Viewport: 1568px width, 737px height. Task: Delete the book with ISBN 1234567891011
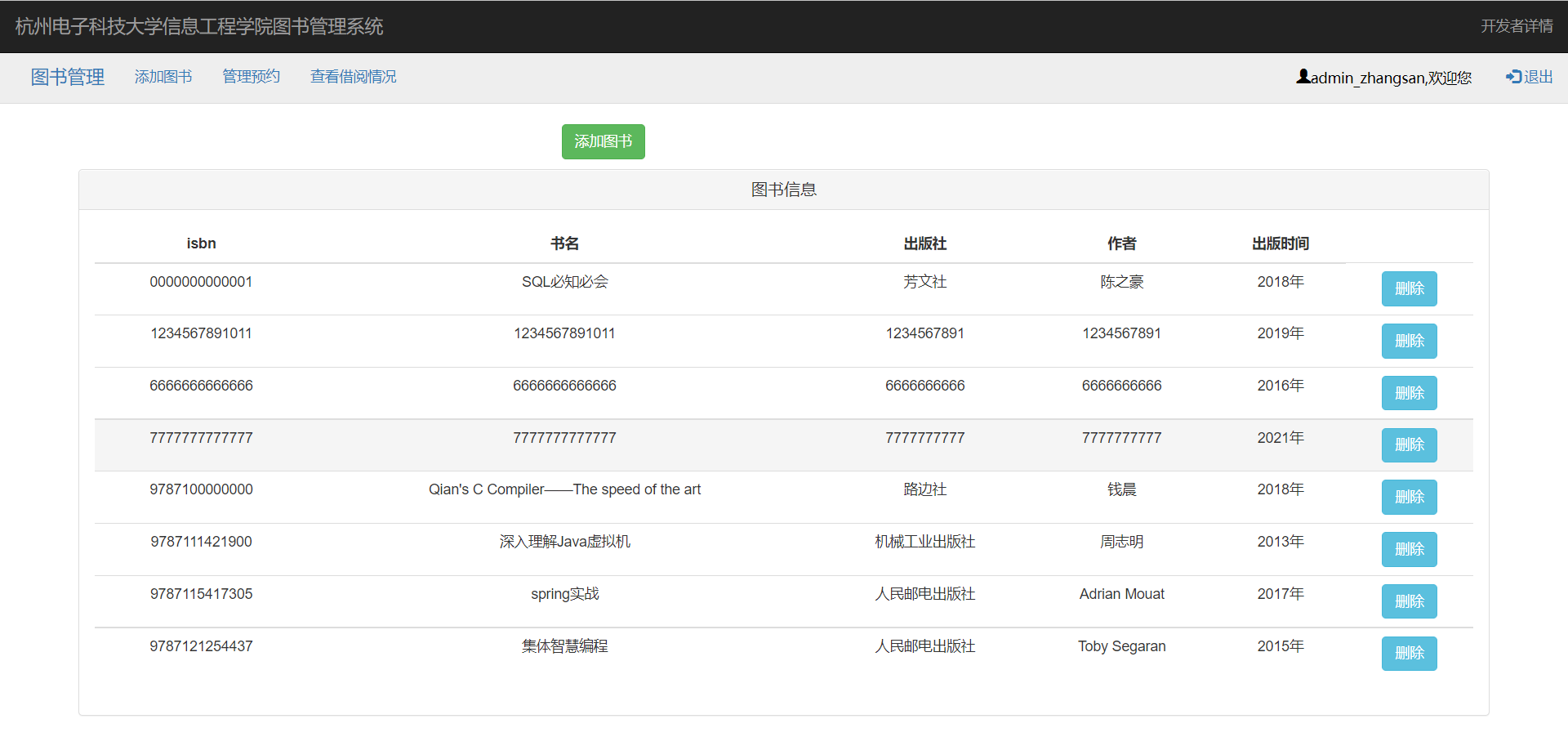pyautogui.click(x=1410, y=341)
